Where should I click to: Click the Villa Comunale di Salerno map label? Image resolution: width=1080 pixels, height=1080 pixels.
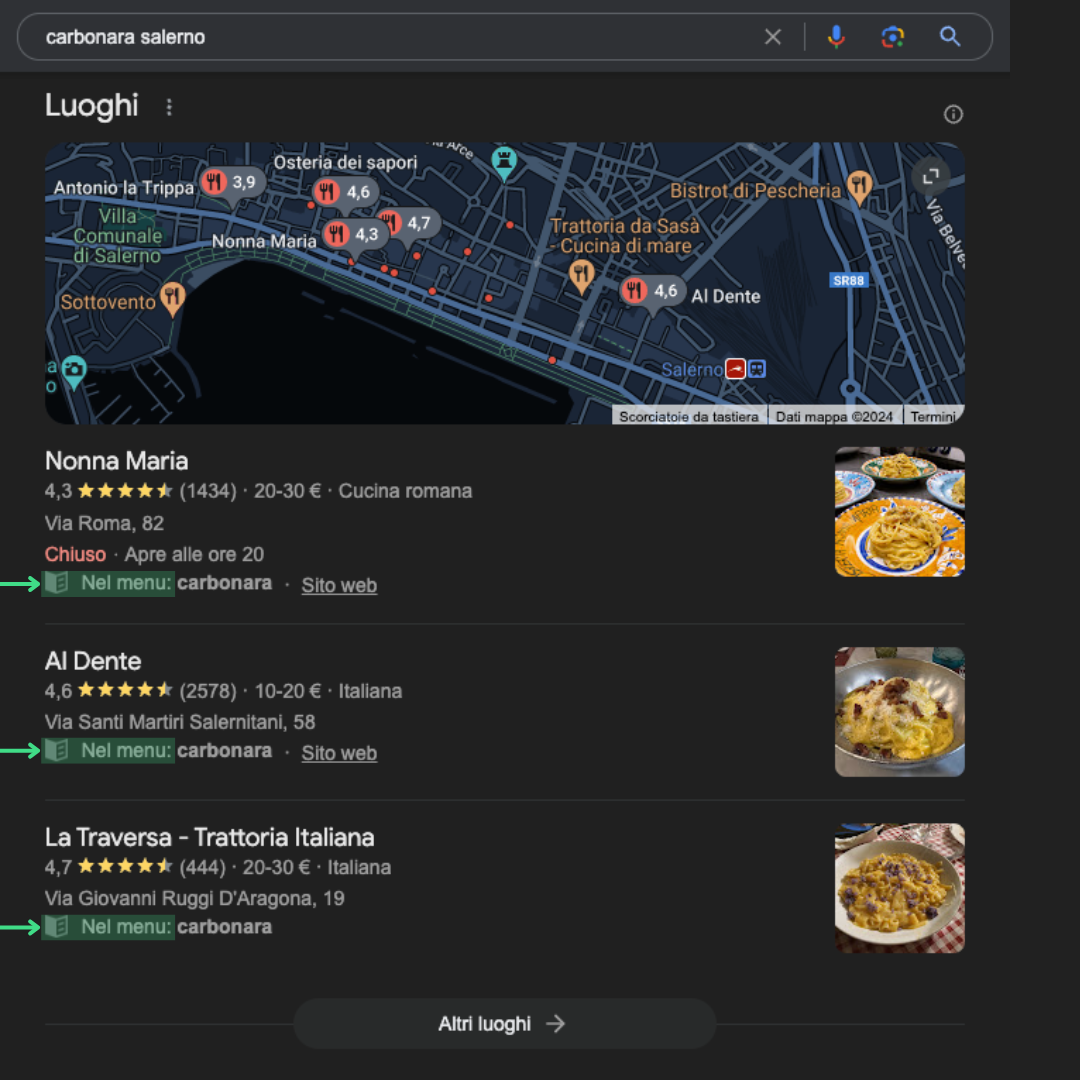pos(118,236)
